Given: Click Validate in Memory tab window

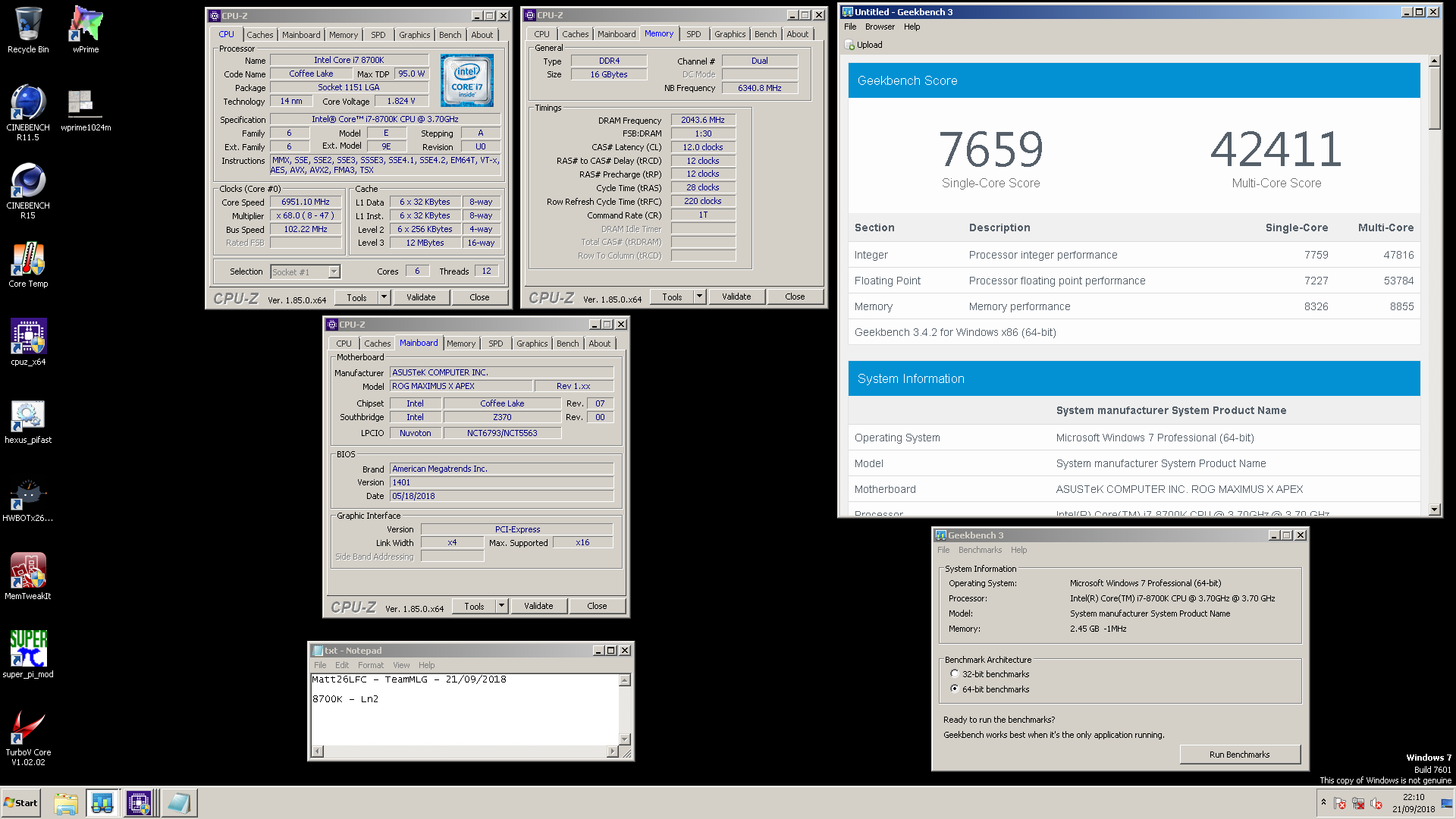Looking at the screenshot, I should (x=736, y=297).
